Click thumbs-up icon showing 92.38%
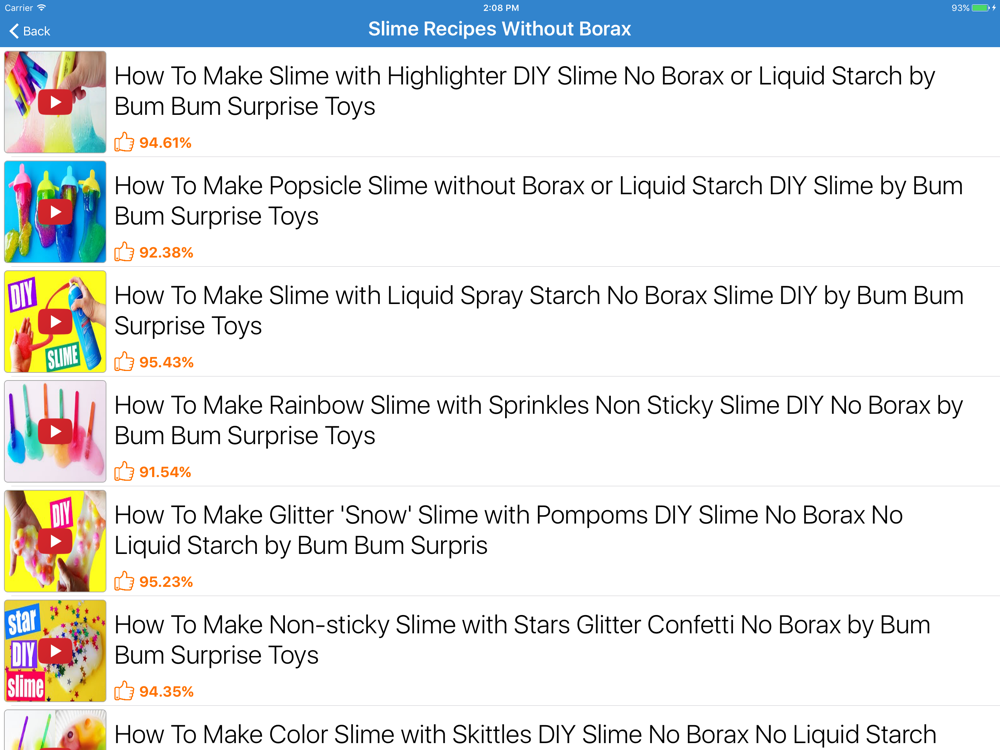The height and width of the screenshot is (750, 1000). tap(124, 251)
